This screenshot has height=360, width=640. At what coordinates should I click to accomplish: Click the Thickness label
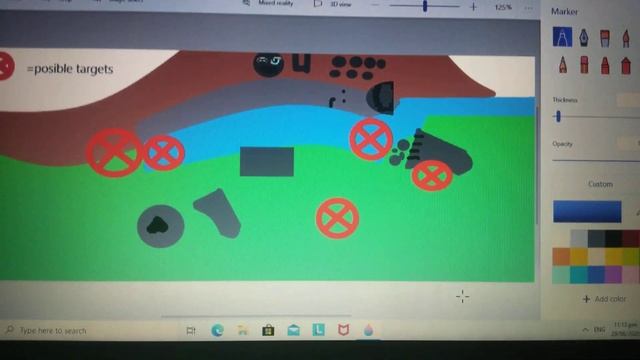pos(564,100)
